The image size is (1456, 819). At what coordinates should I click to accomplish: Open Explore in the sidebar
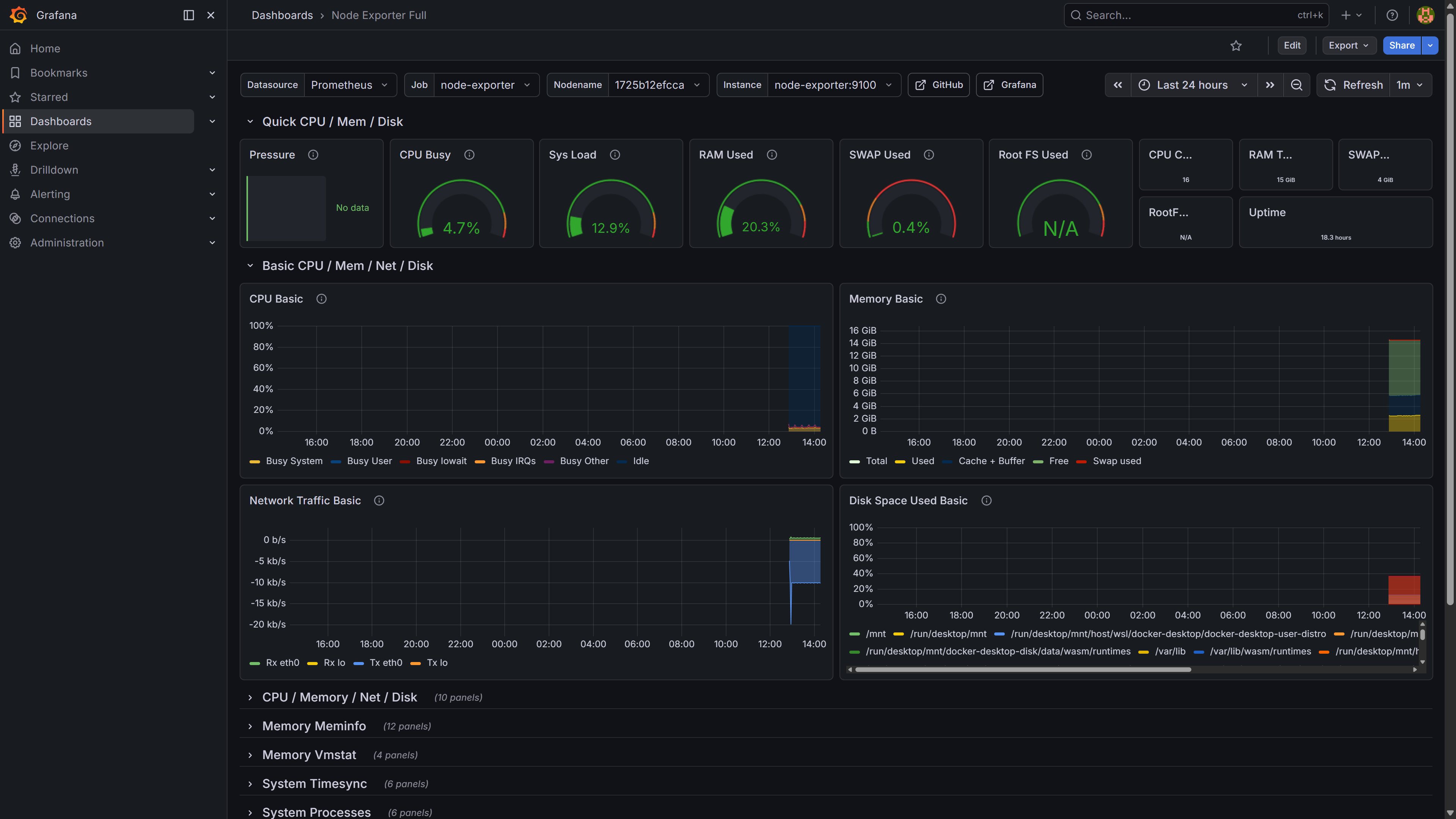pos(49,146)
